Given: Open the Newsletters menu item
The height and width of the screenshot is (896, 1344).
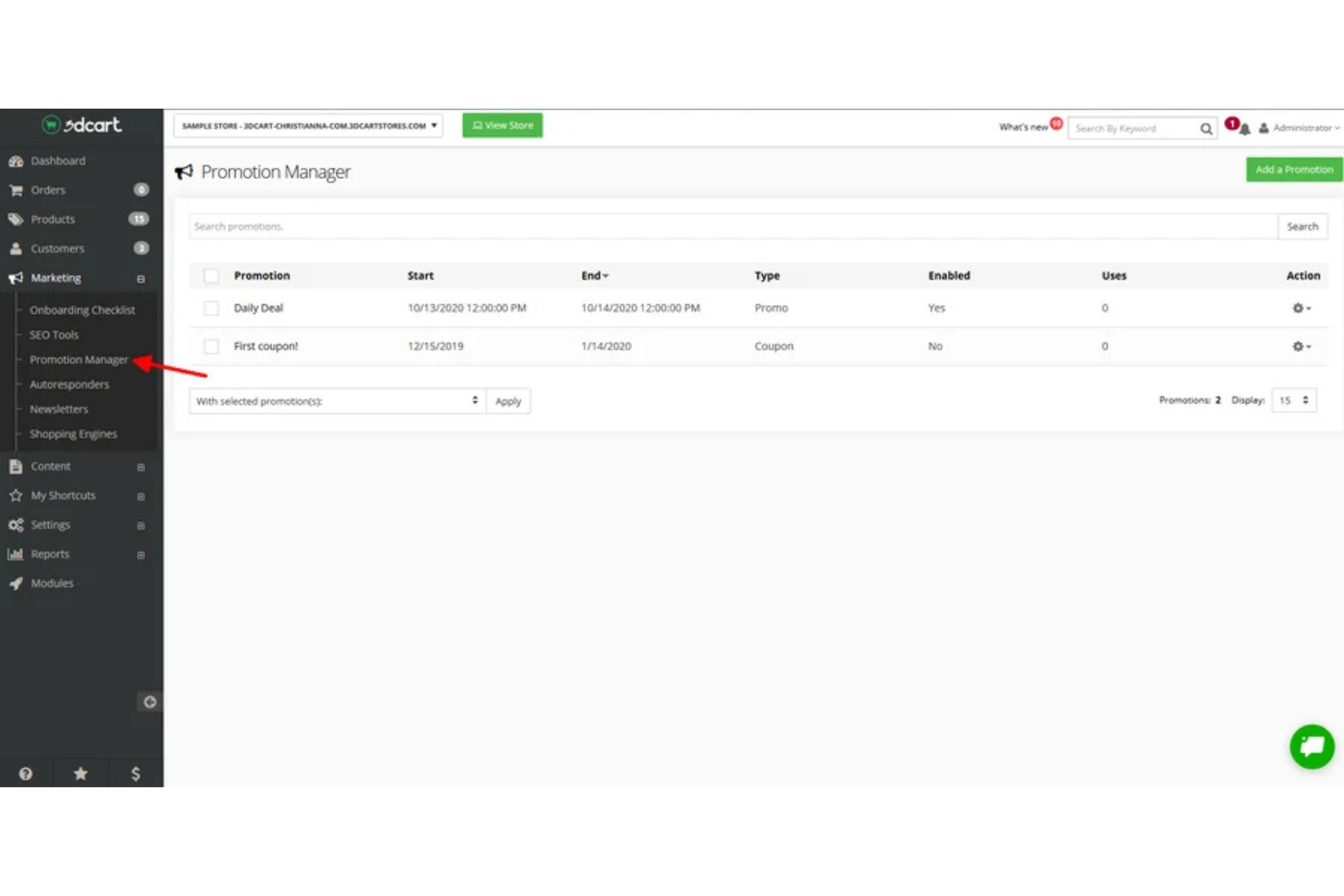Looking at the screenshot, I should [58, 409].
